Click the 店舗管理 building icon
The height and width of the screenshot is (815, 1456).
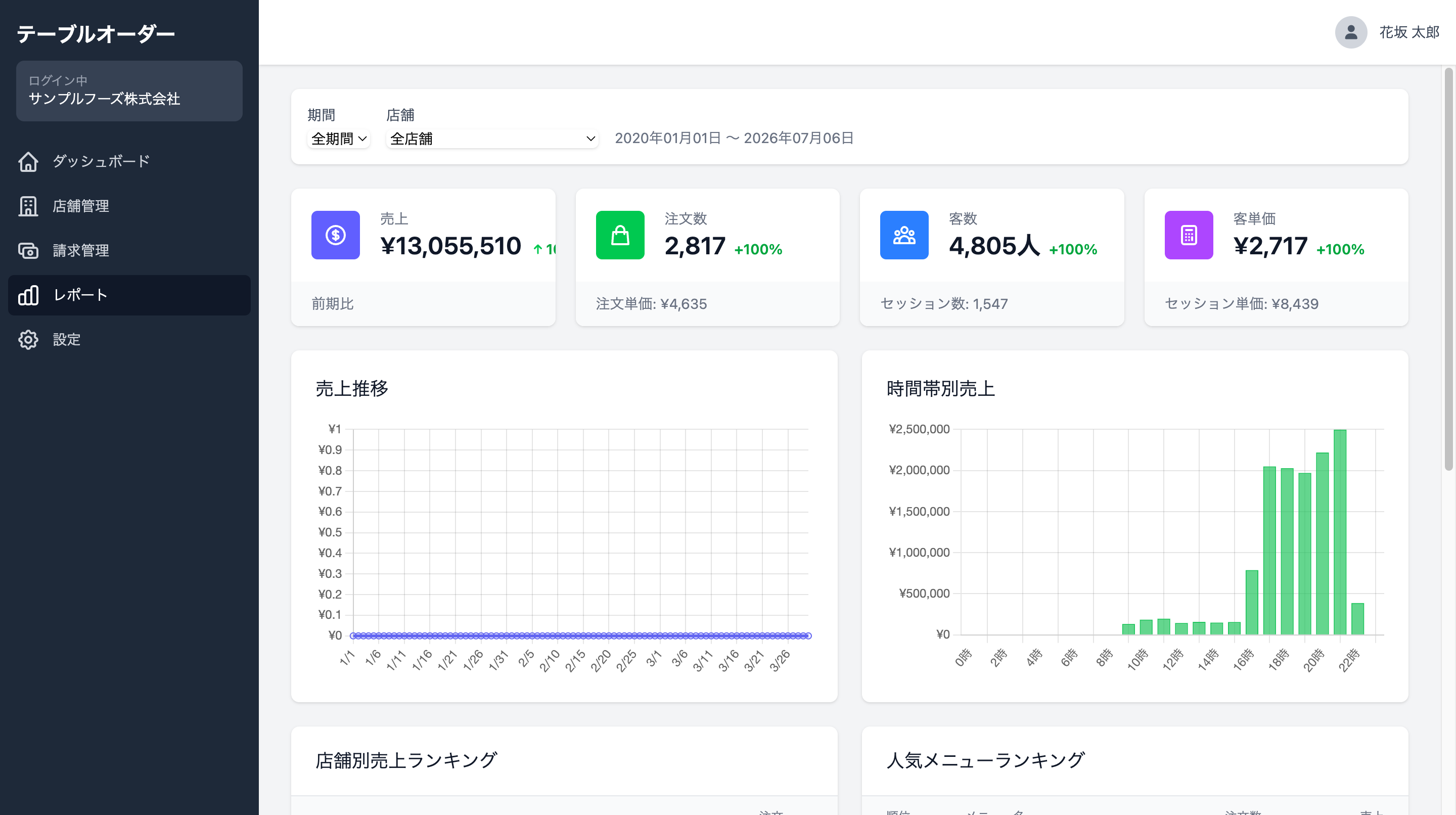[x=28, y=206]
